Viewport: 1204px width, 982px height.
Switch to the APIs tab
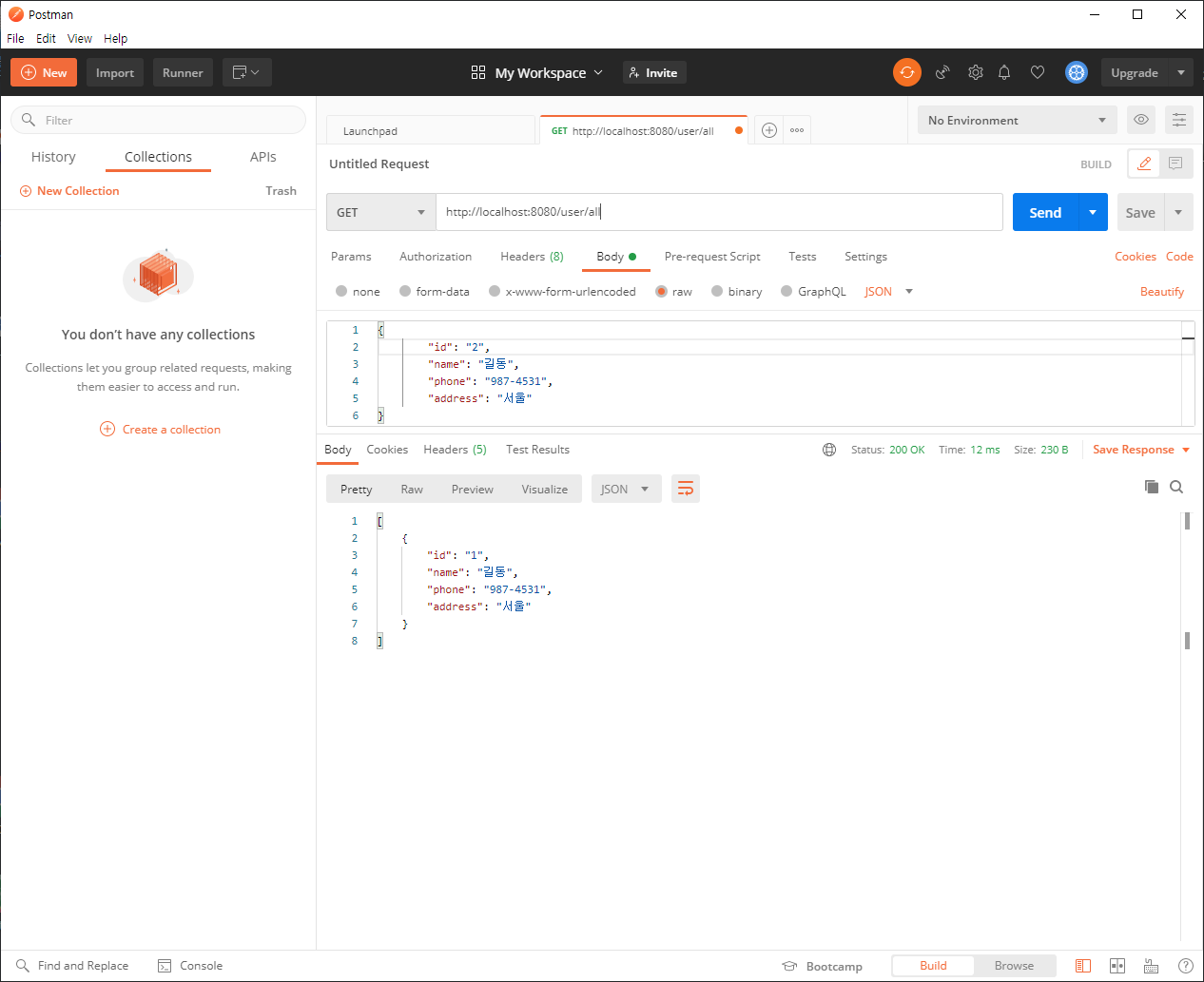[x=263, y=157]
